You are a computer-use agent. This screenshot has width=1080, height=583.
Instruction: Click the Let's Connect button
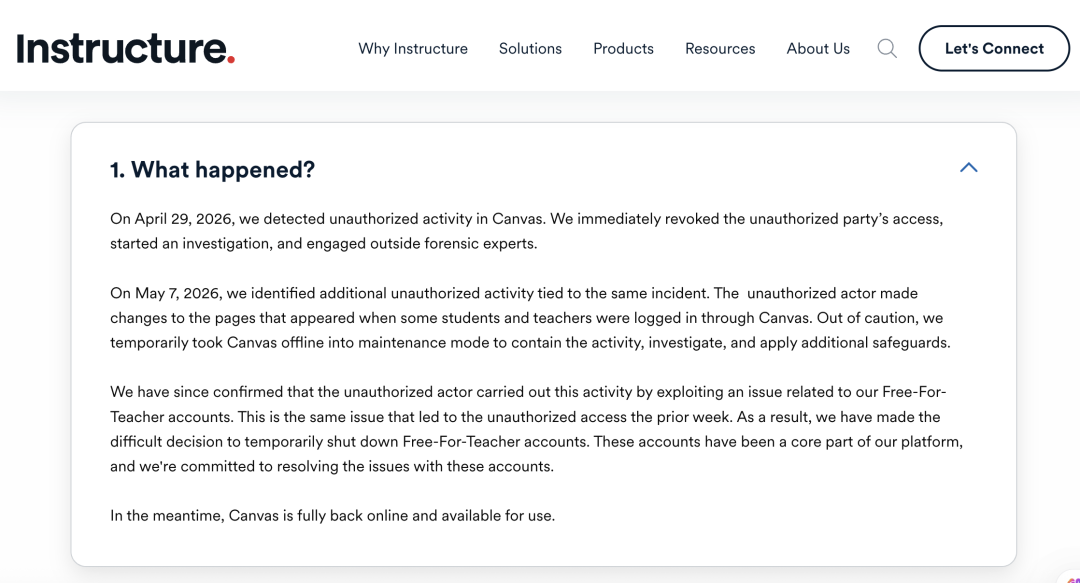click(x=994, y=48)
